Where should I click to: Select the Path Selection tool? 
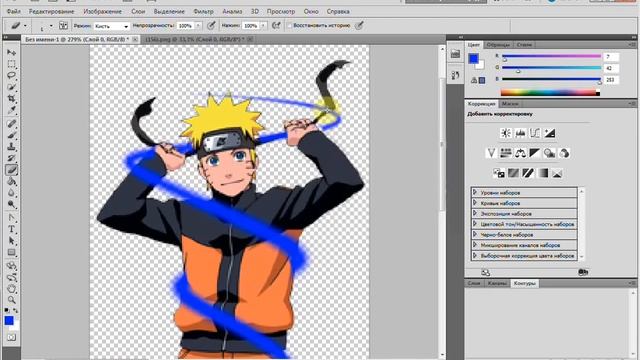11,241
